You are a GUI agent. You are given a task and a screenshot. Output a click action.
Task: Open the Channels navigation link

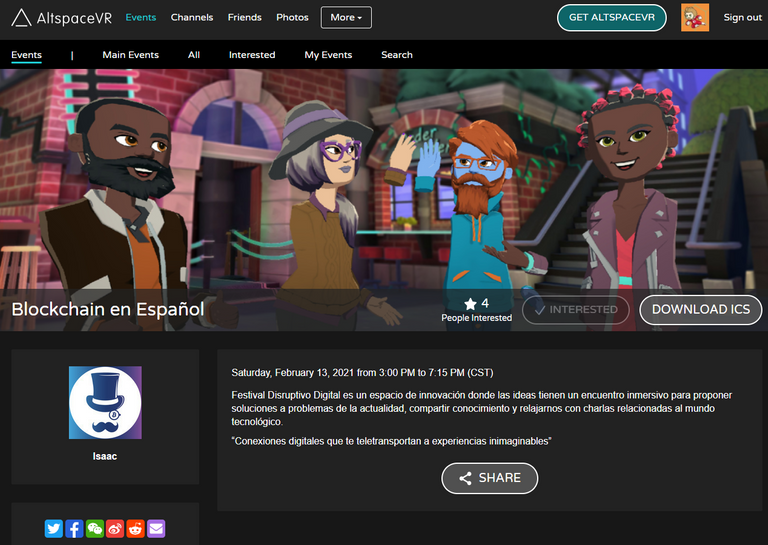tap(192, 18)
